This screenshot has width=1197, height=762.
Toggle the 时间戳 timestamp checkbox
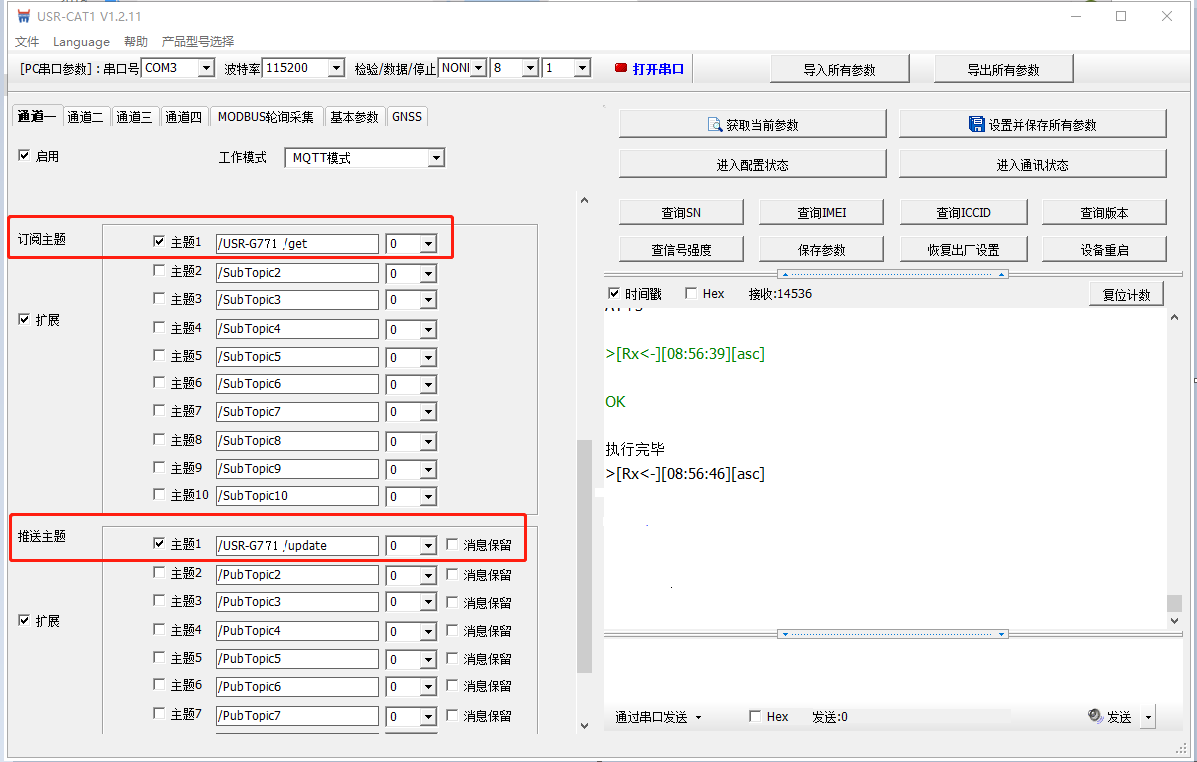614,294
